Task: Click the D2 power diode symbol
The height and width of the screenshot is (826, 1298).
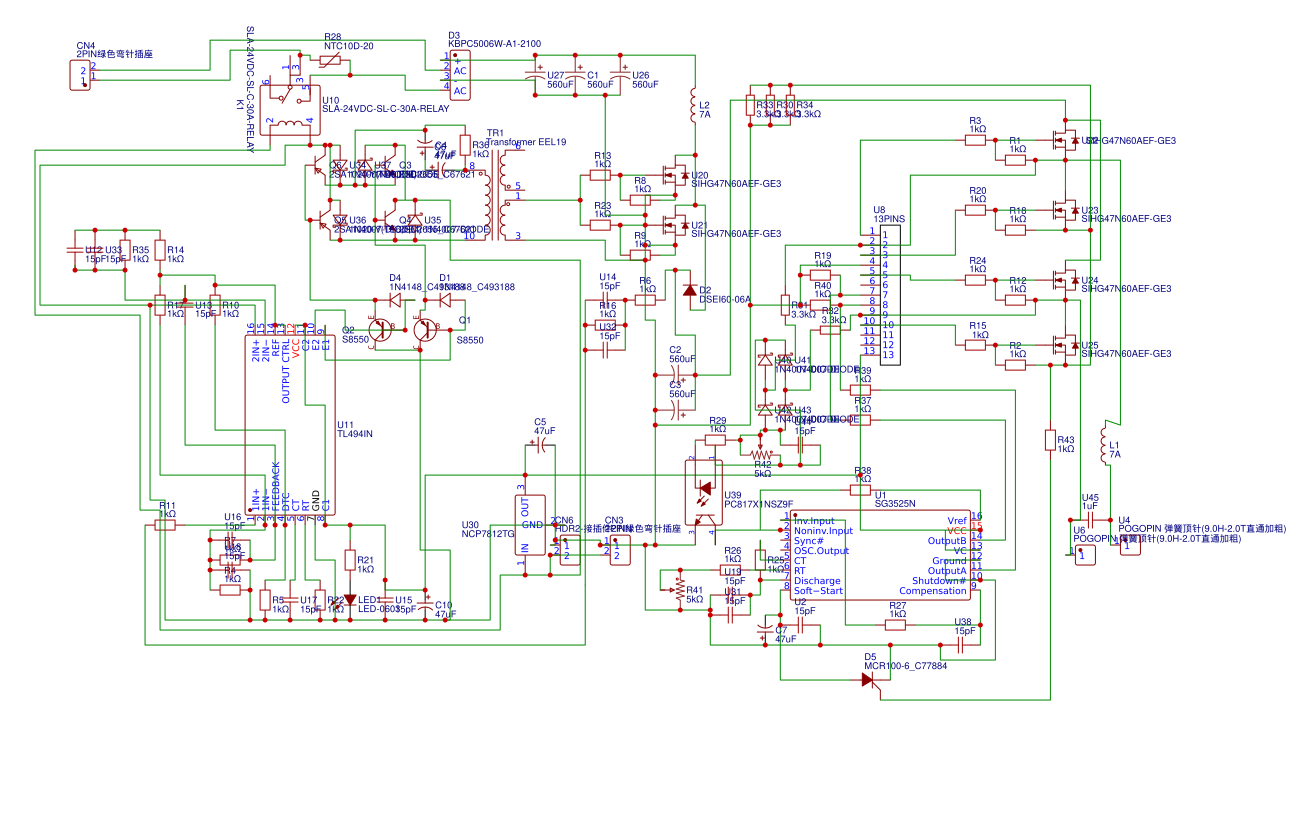Action: coord(688,290)
